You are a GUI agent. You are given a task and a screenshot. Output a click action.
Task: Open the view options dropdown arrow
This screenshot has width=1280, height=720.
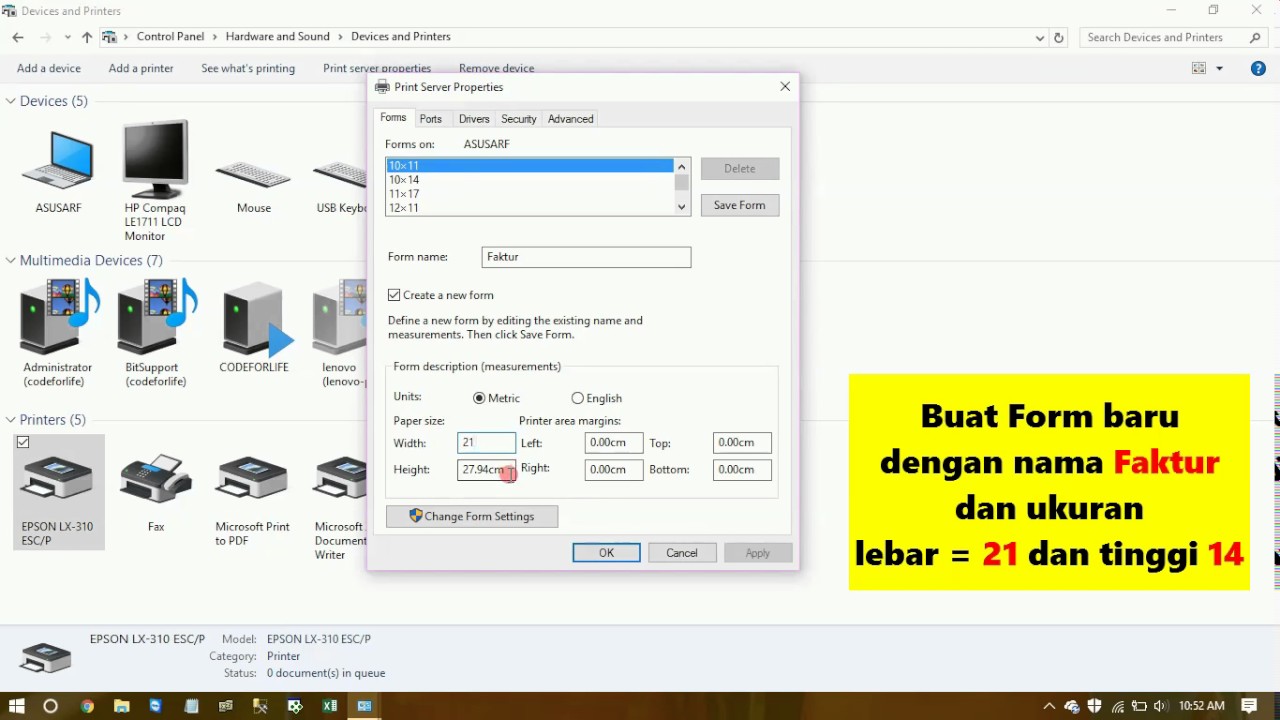tap(1219, 68)
